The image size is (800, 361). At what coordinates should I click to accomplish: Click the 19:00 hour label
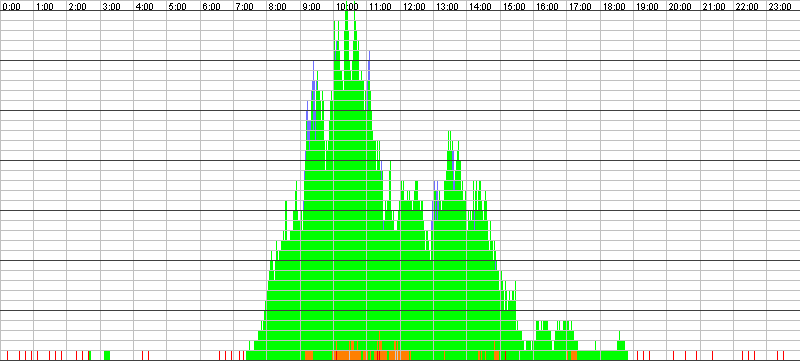tap(647, 8)
